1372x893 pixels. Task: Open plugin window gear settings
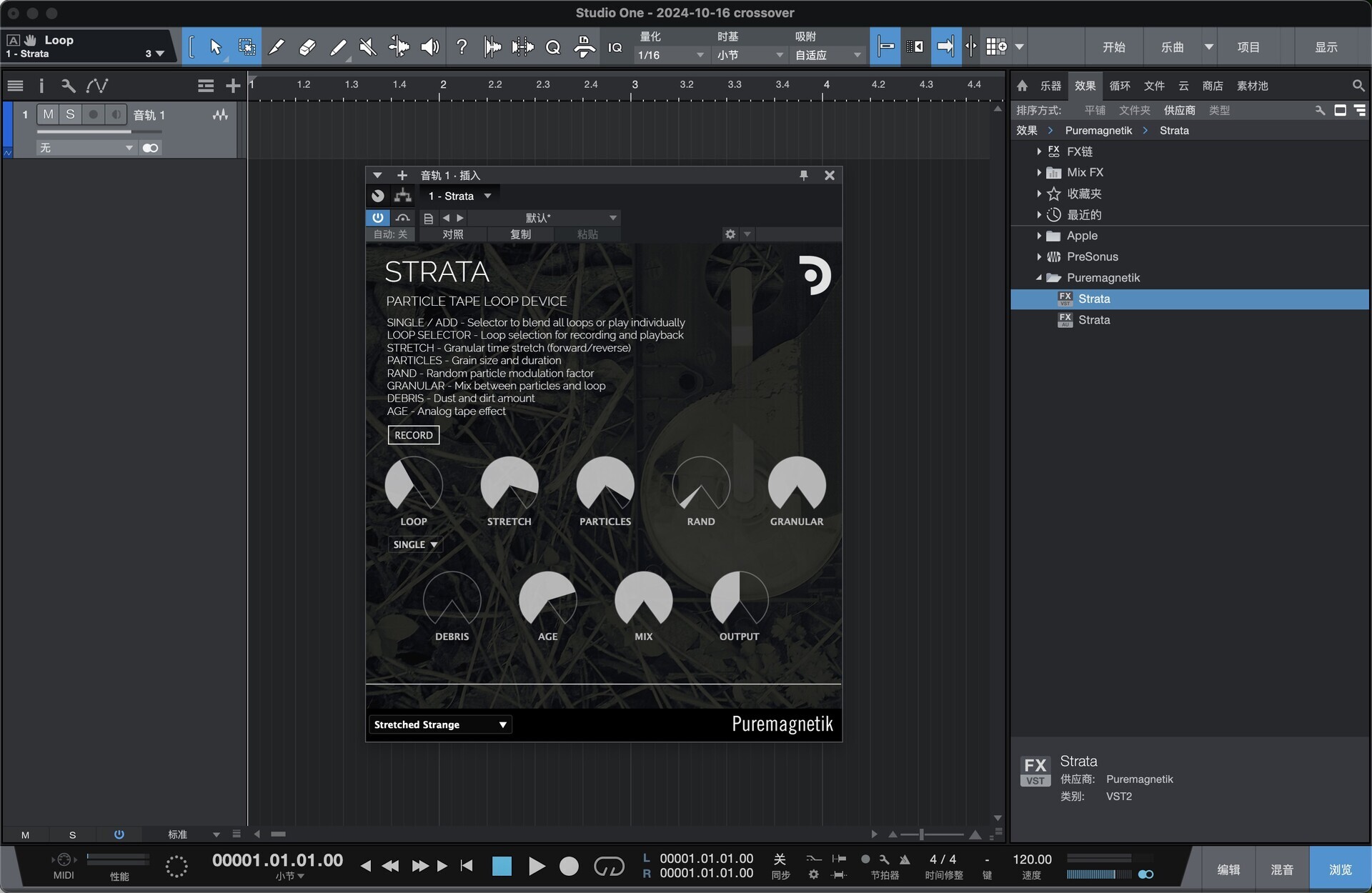click(x=730, y=234)
